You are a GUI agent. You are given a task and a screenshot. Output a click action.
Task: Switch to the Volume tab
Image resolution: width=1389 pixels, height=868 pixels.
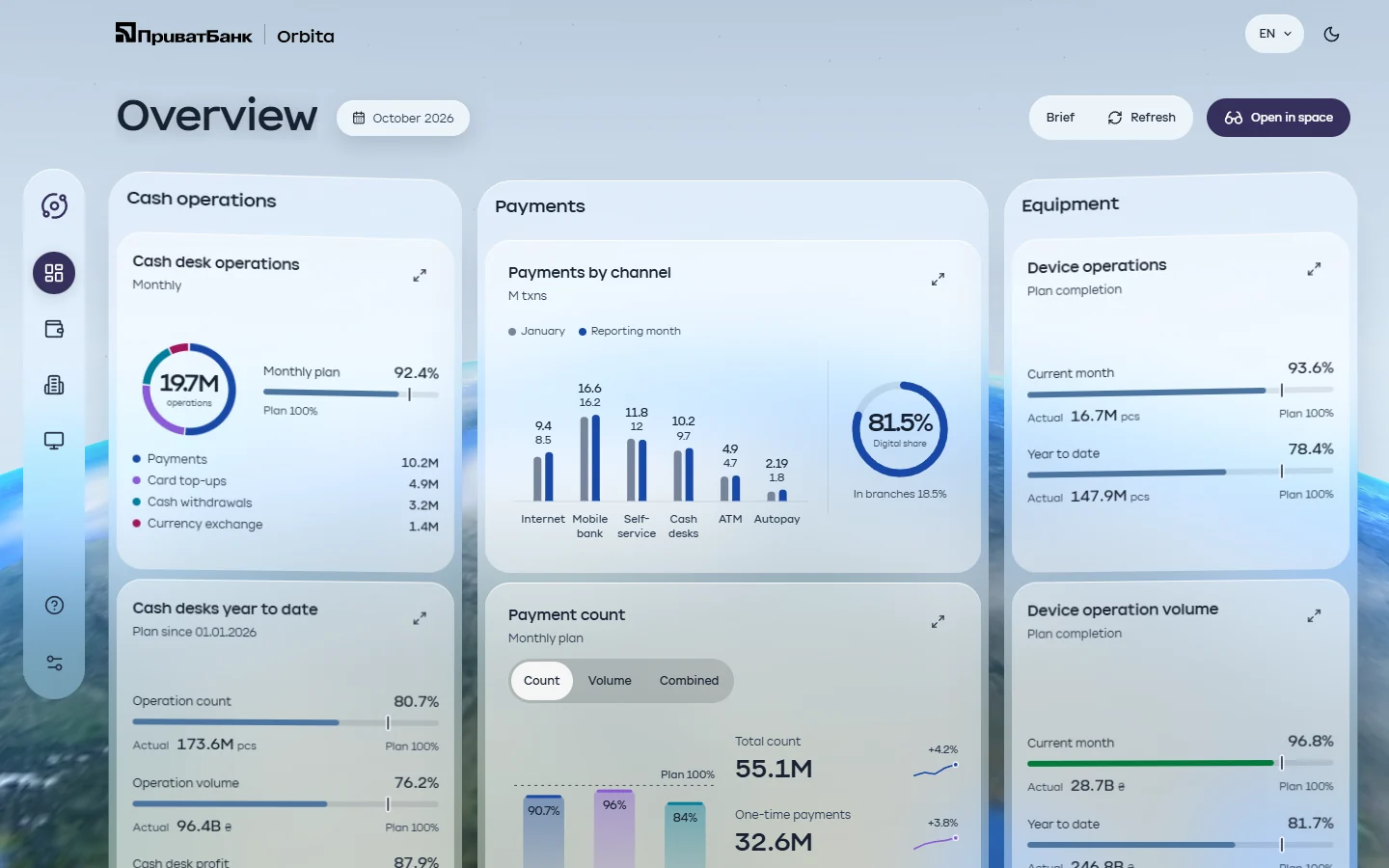pyautogui.click(x=610, y=681)
